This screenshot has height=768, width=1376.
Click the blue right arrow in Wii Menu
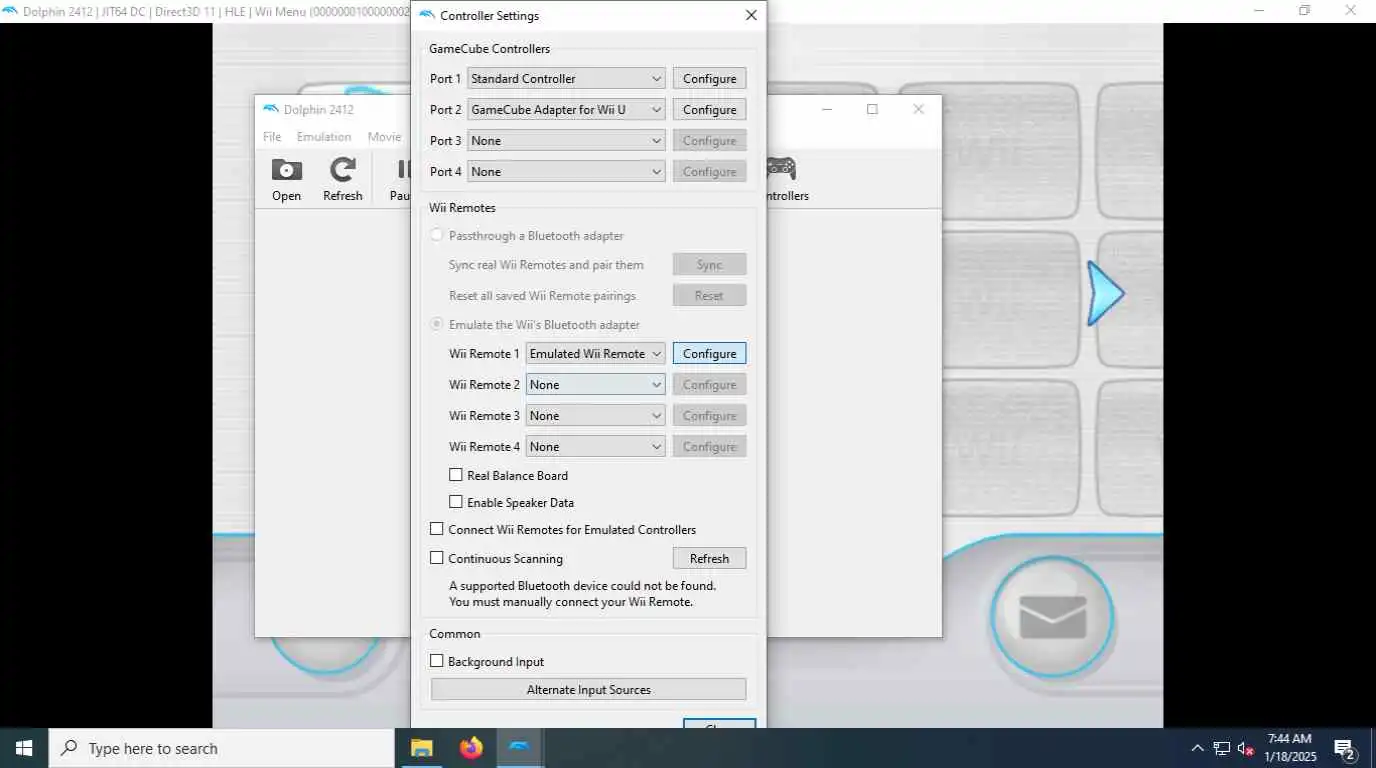click(x=1106, y=294)
